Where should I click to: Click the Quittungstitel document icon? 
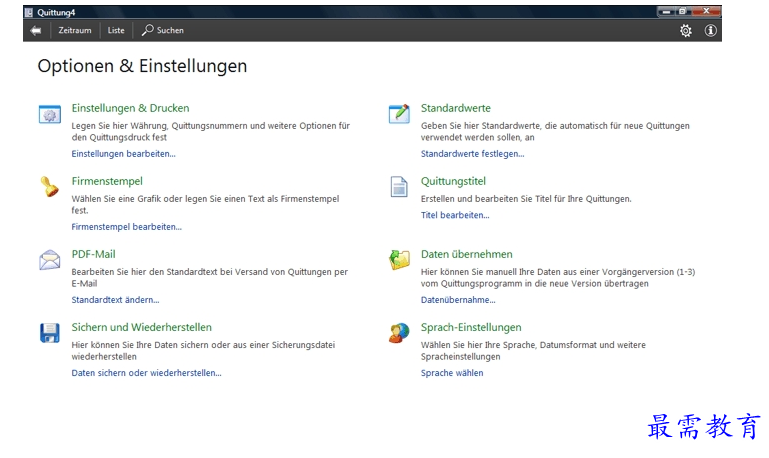(399, 187)
